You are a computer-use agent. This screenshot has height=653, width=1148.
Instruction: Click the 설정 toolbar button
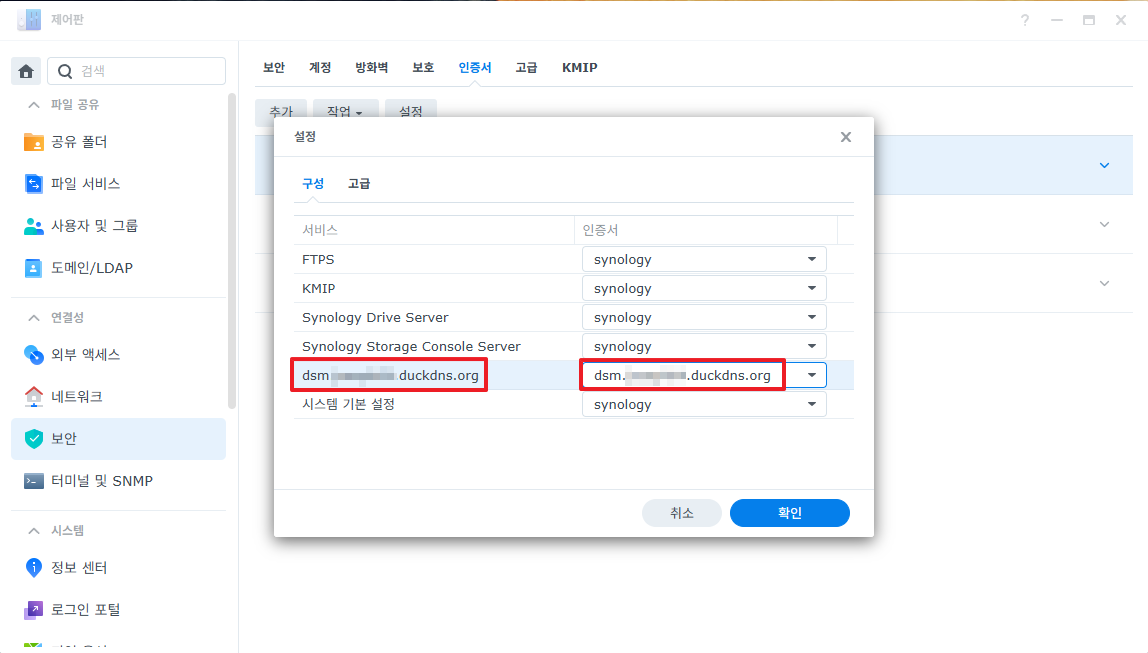(x=411, y=111)
